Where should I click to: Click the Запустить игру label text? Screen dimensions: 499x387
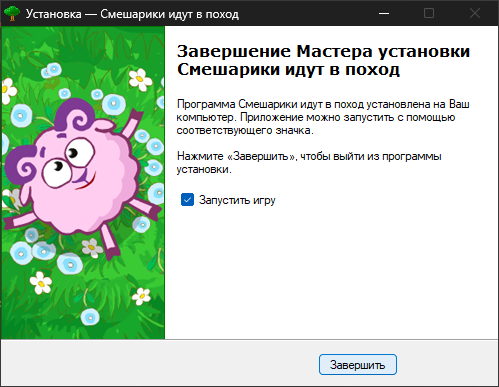237,200
